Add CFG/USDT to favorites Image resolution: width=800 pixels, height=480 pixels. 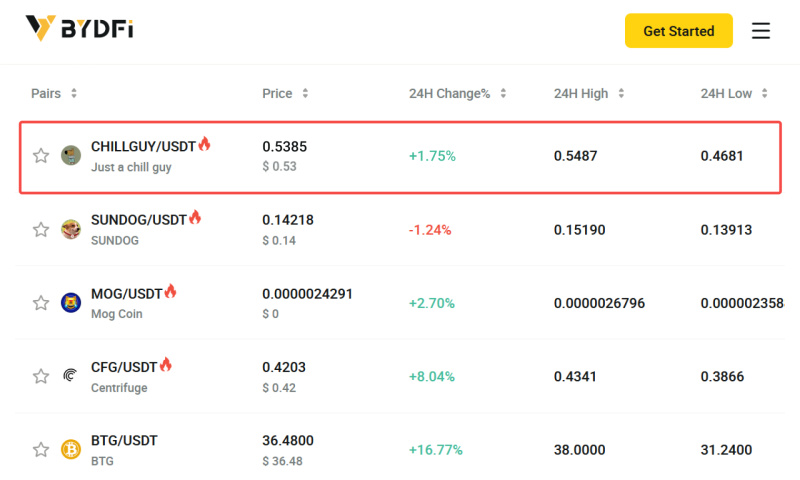(x=41, y=376)
